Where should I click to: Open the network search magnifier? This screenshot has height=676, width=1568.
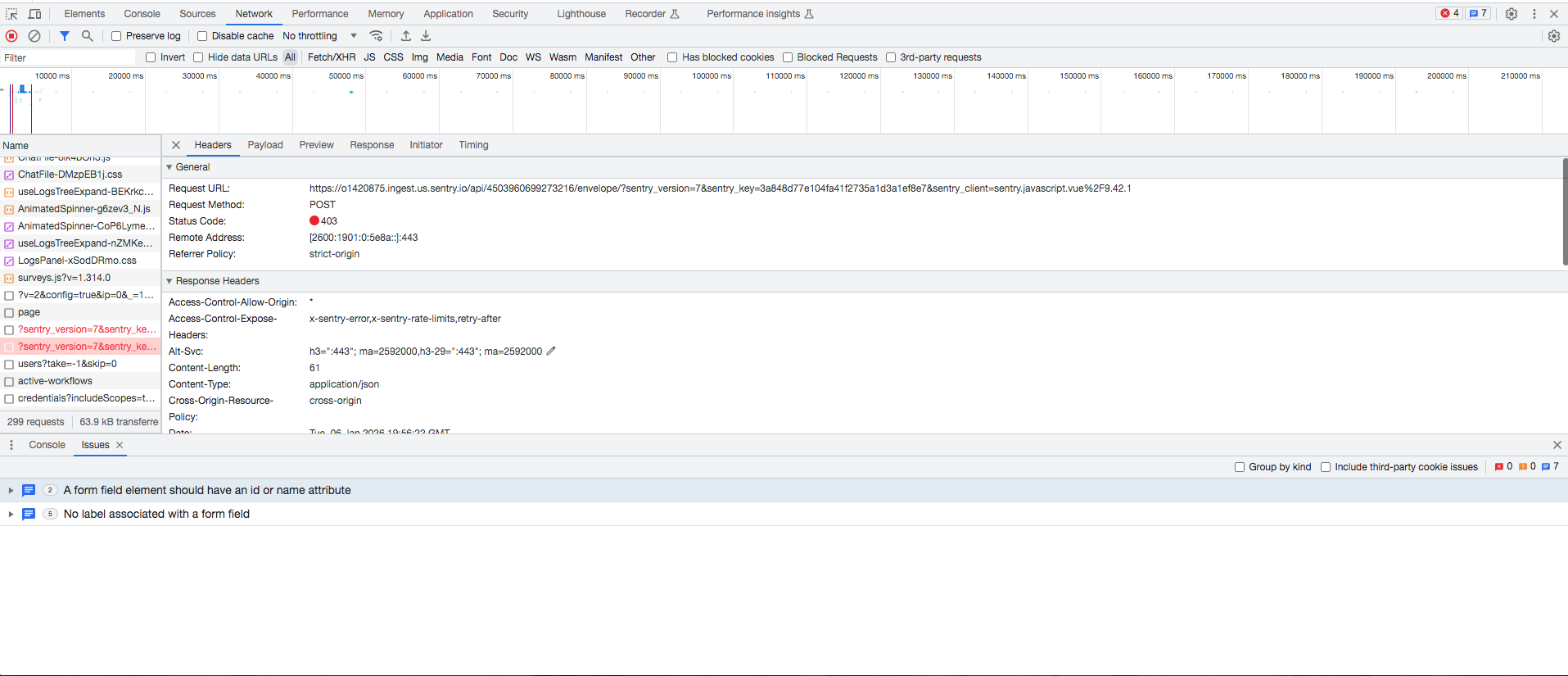(x=87, y=36)
